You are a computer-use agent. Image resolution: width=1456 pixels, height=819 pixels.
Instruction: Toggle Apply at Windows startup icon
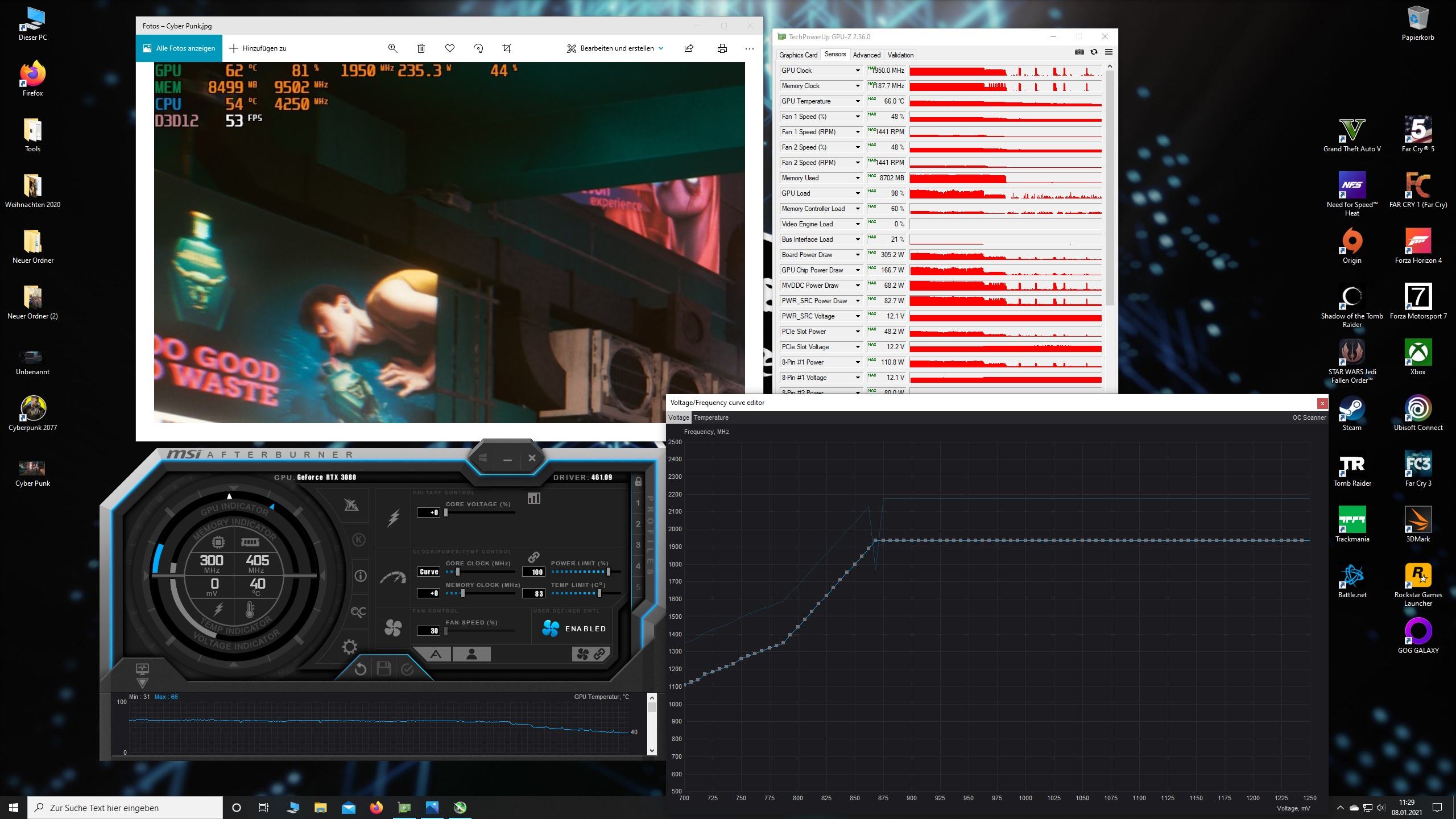point(482,458)
